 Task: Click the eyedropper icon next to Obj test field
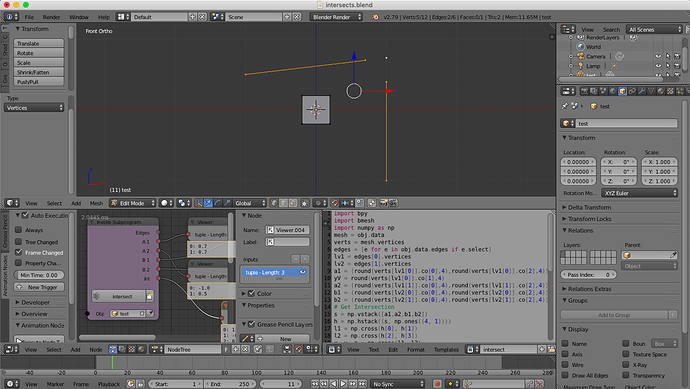click(x=150, y=313)
